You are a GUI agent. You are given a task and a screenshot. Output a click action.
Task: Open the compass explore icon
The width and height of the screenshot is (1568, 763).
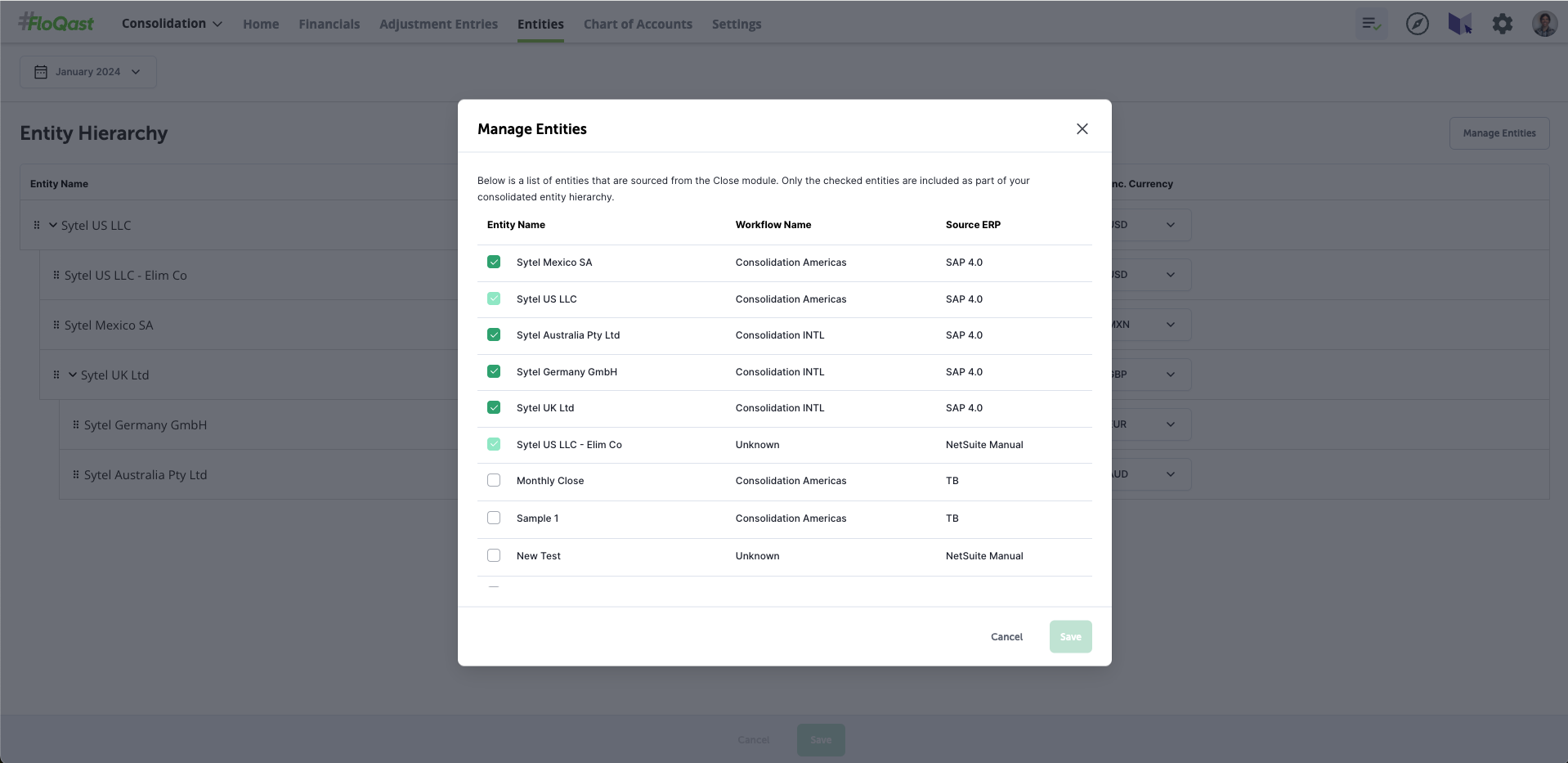coord(1417,24)
